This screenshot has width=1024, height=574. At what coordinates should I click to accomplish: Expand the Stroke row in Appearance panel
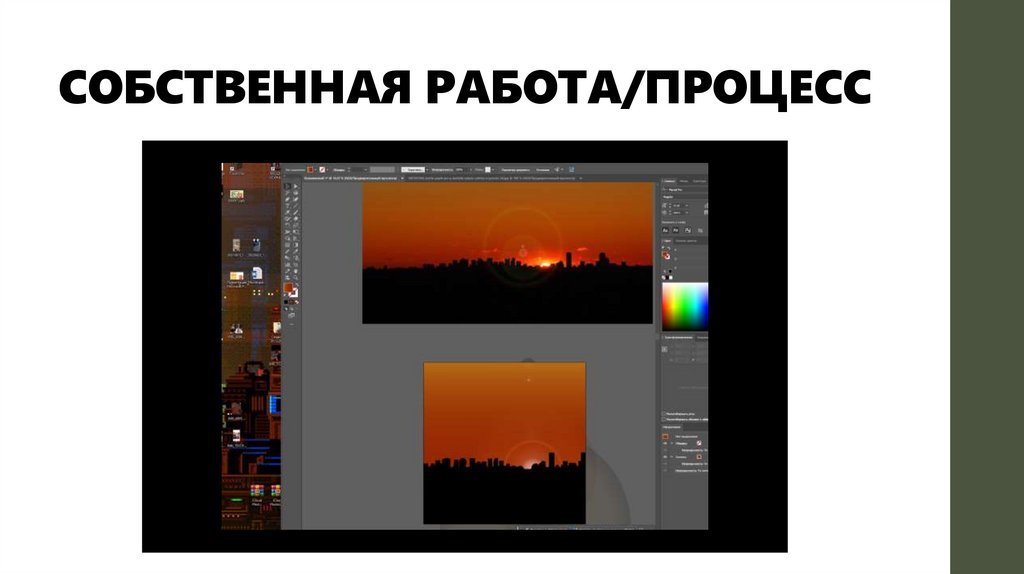[x=672, y=443]
